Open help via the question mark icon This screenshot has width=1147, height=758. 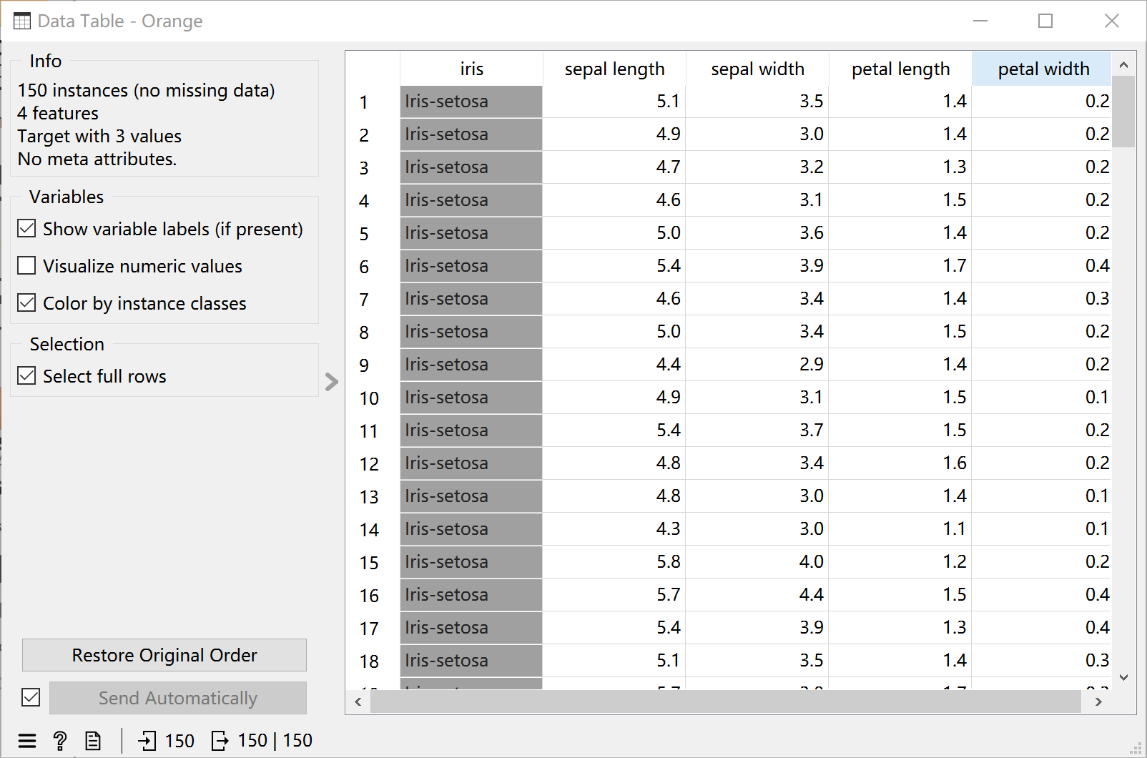60,741
